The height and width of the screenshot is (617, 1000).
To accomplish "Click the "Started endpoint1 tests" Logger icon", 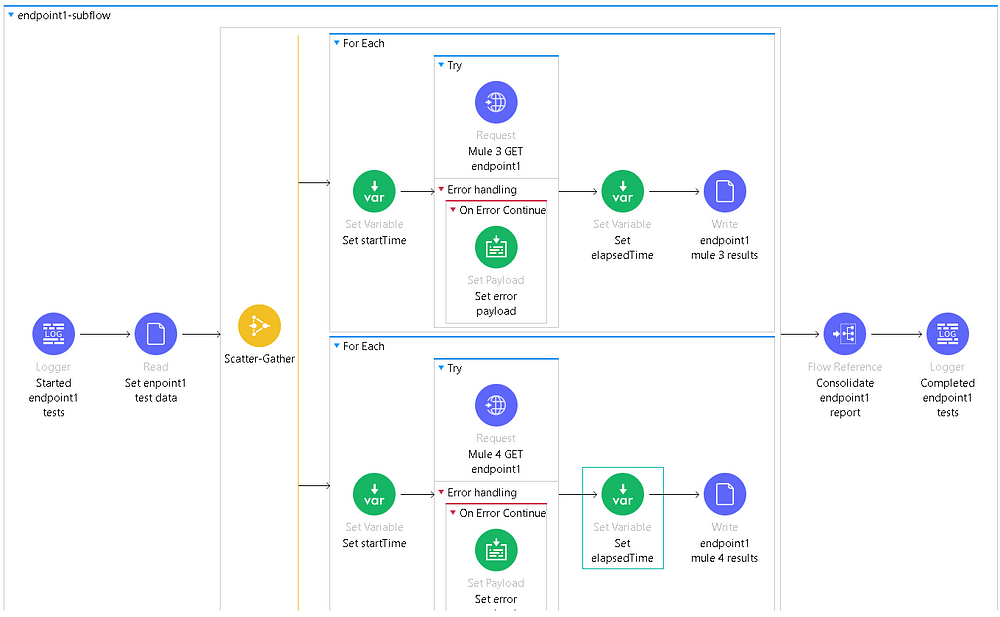I will tap(53, 333).
